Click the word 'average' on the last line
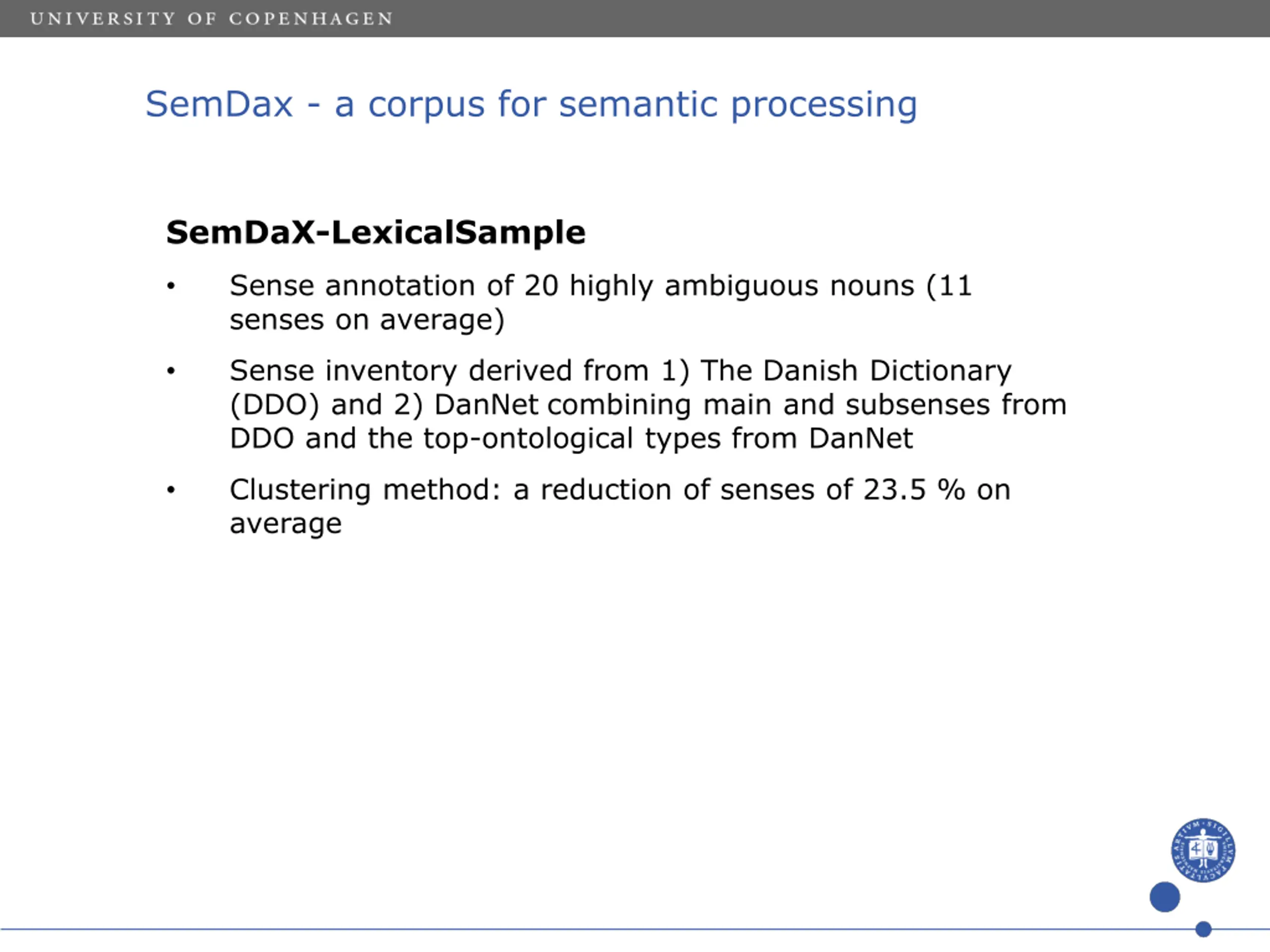The height and width of the screenshot is (952, 1270). point(286,524)
